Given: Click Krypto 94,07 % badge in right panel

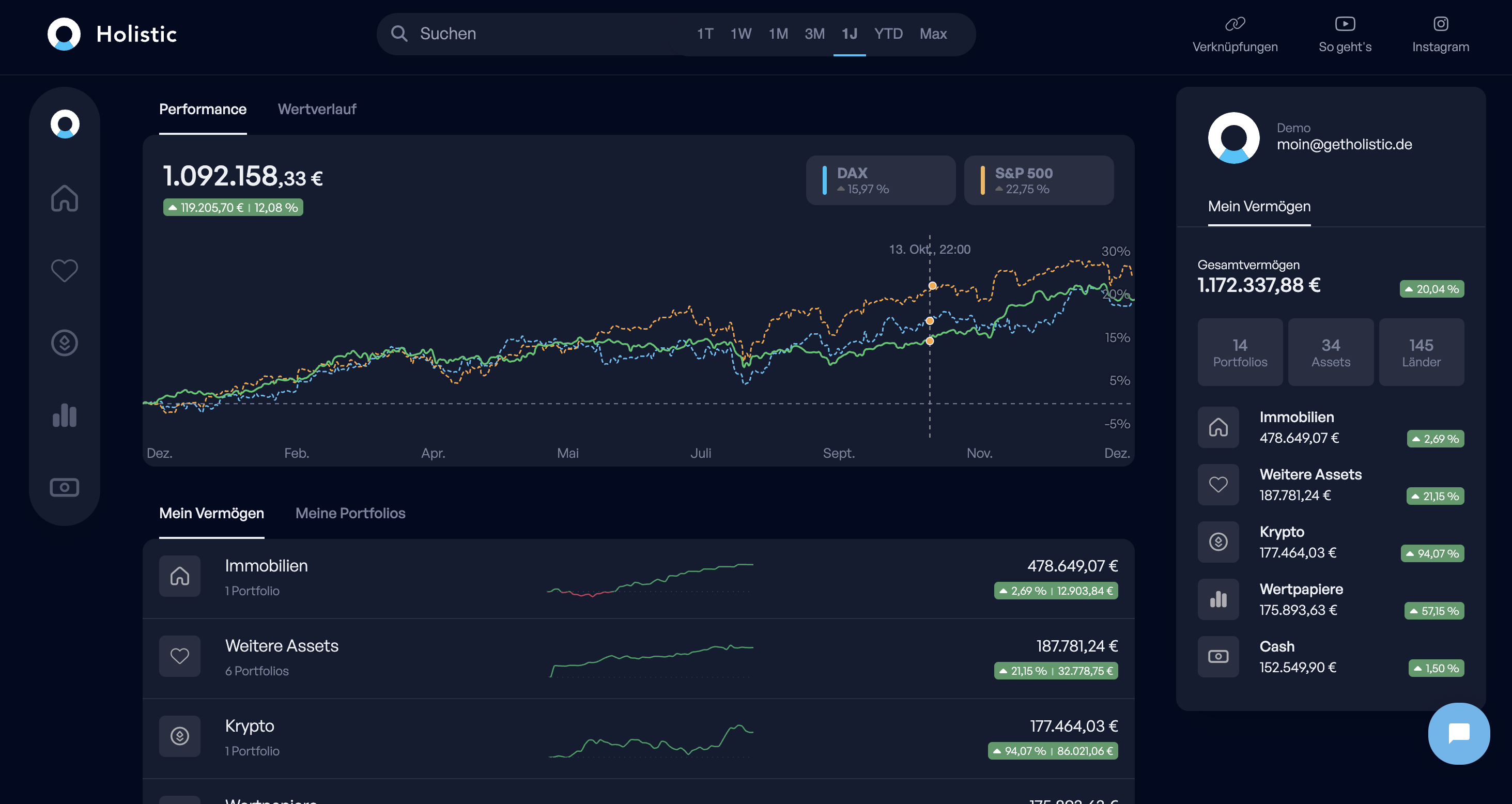Looking at the screenshot, I should click(x=1432, y=553).
